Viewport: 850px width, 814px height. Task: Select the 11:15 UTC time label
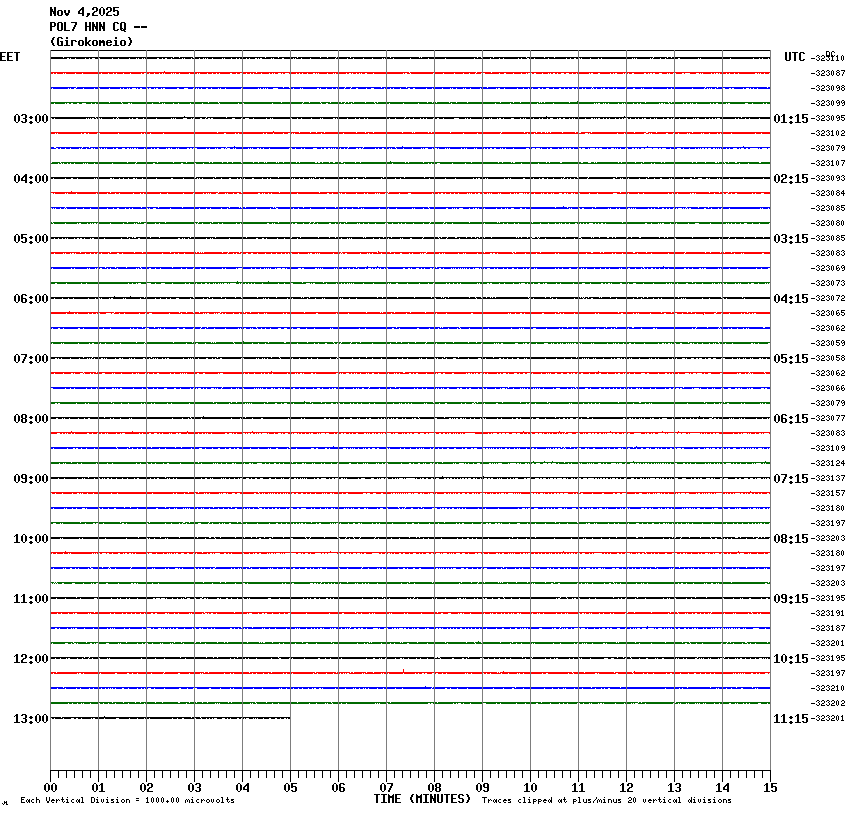point(790,719)
